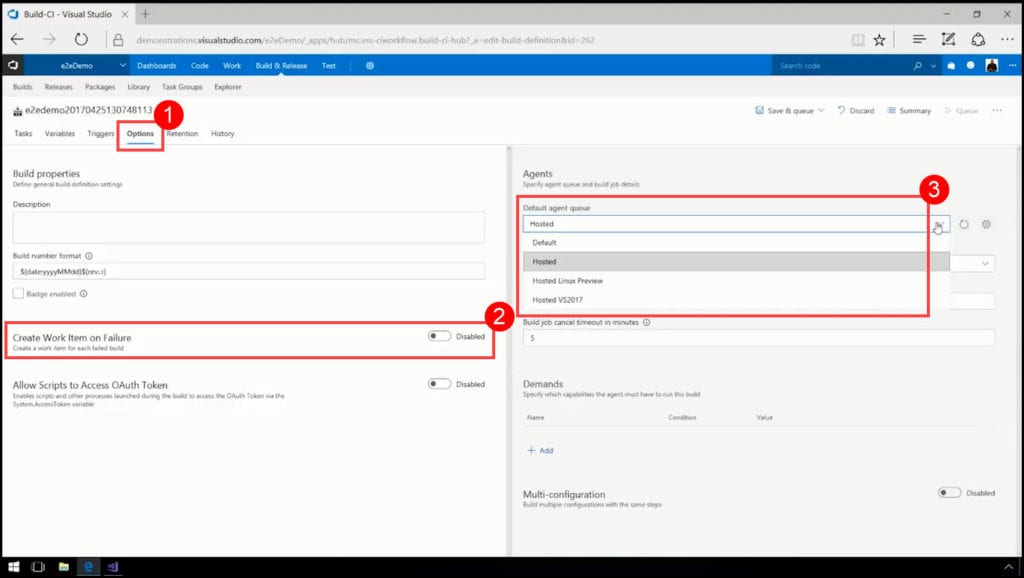Collapse the Default agent queue dropdown
This screenshot has width=1024, height=578.
[x=938, y=224]
